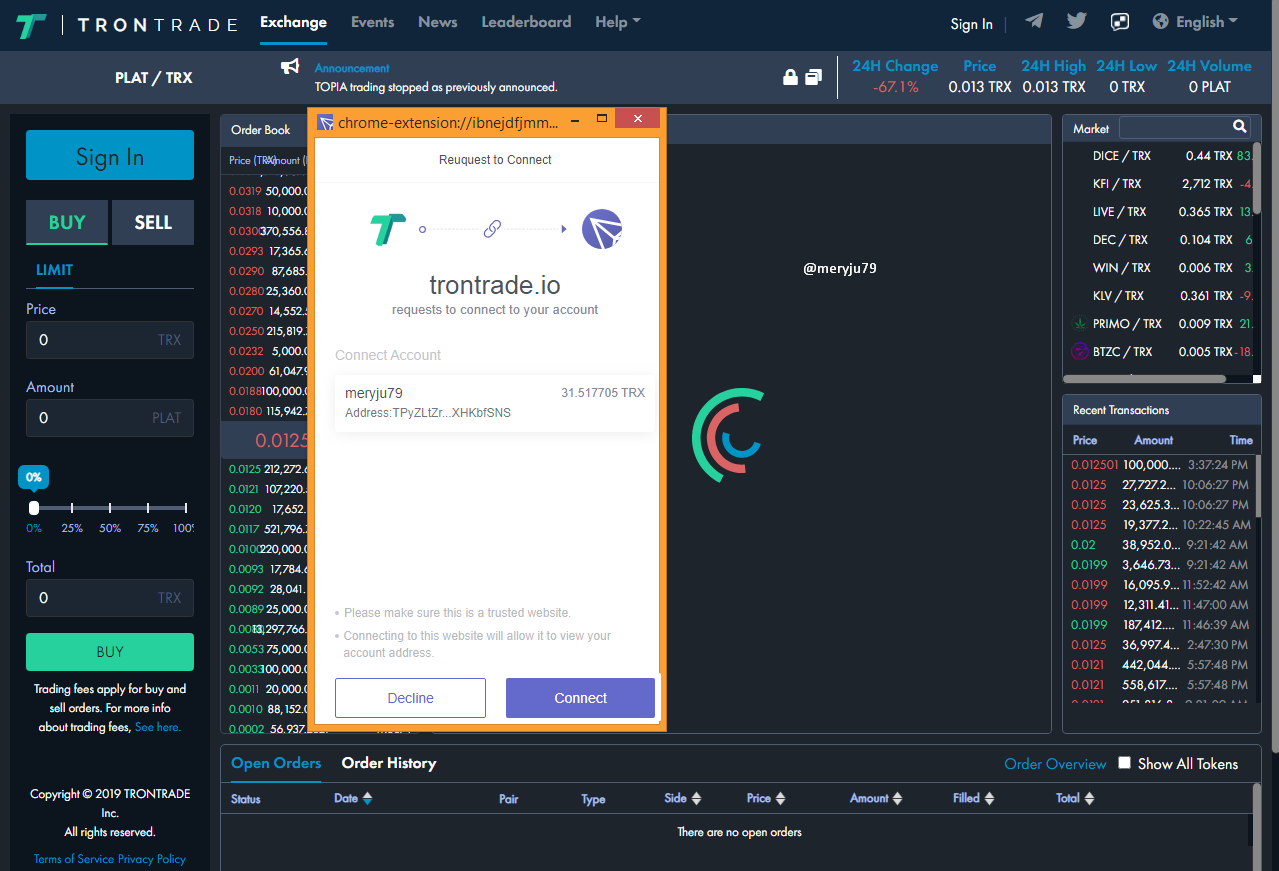This screenshot has width=1279, height=871.
Task: Switch to the Order History tab
Action: coord(389,763)
